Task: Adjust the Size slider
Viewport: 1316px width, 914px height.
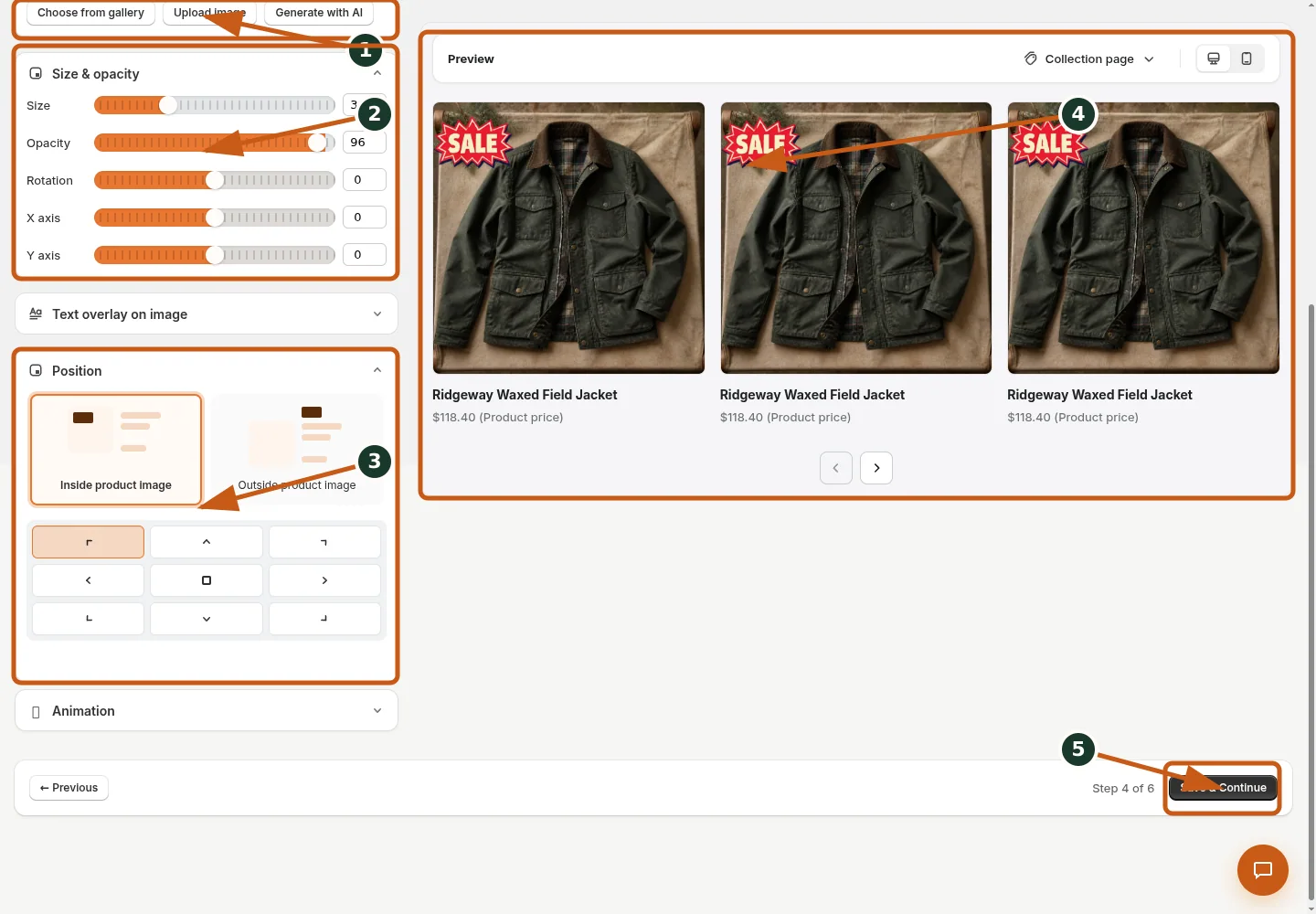Action: tap(215, 105)
